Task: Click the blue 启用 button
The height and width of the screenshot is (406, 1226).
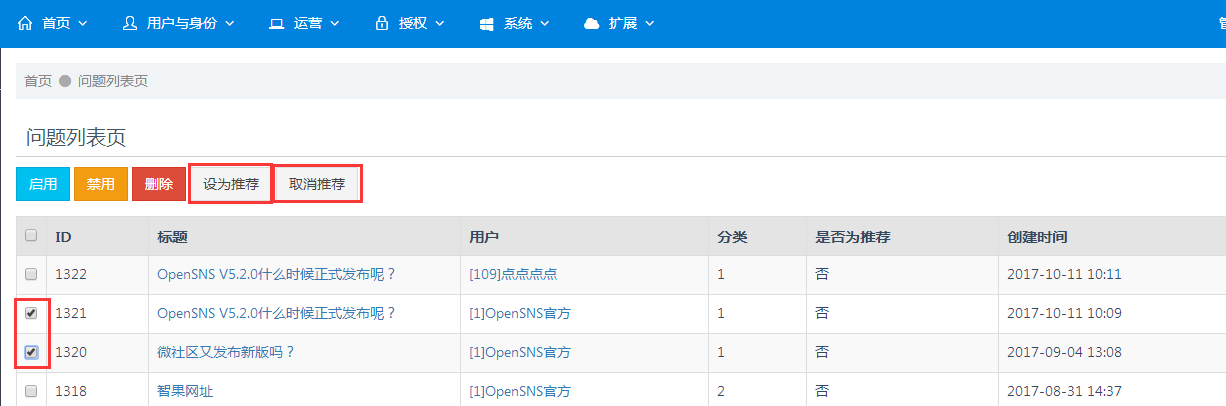Action: 43,184
